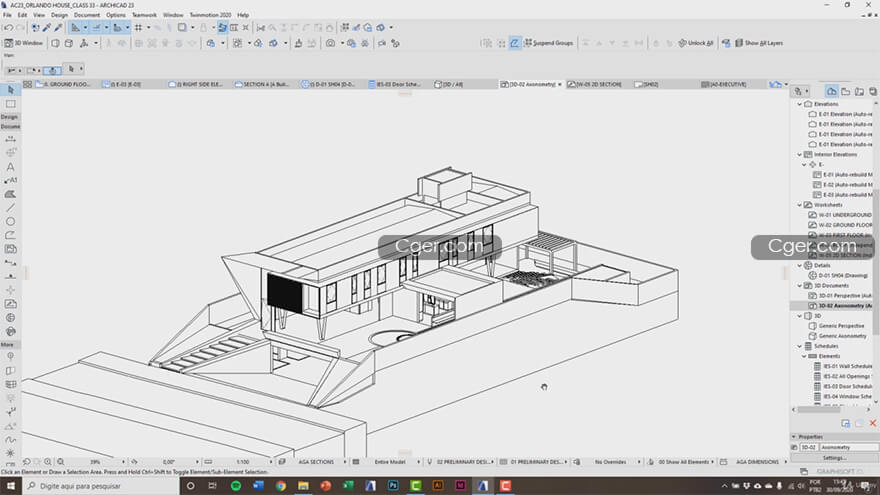
Task: Select IES-01 Wall Schedule item
Action: pyautogui.click(x=843, y=366)
